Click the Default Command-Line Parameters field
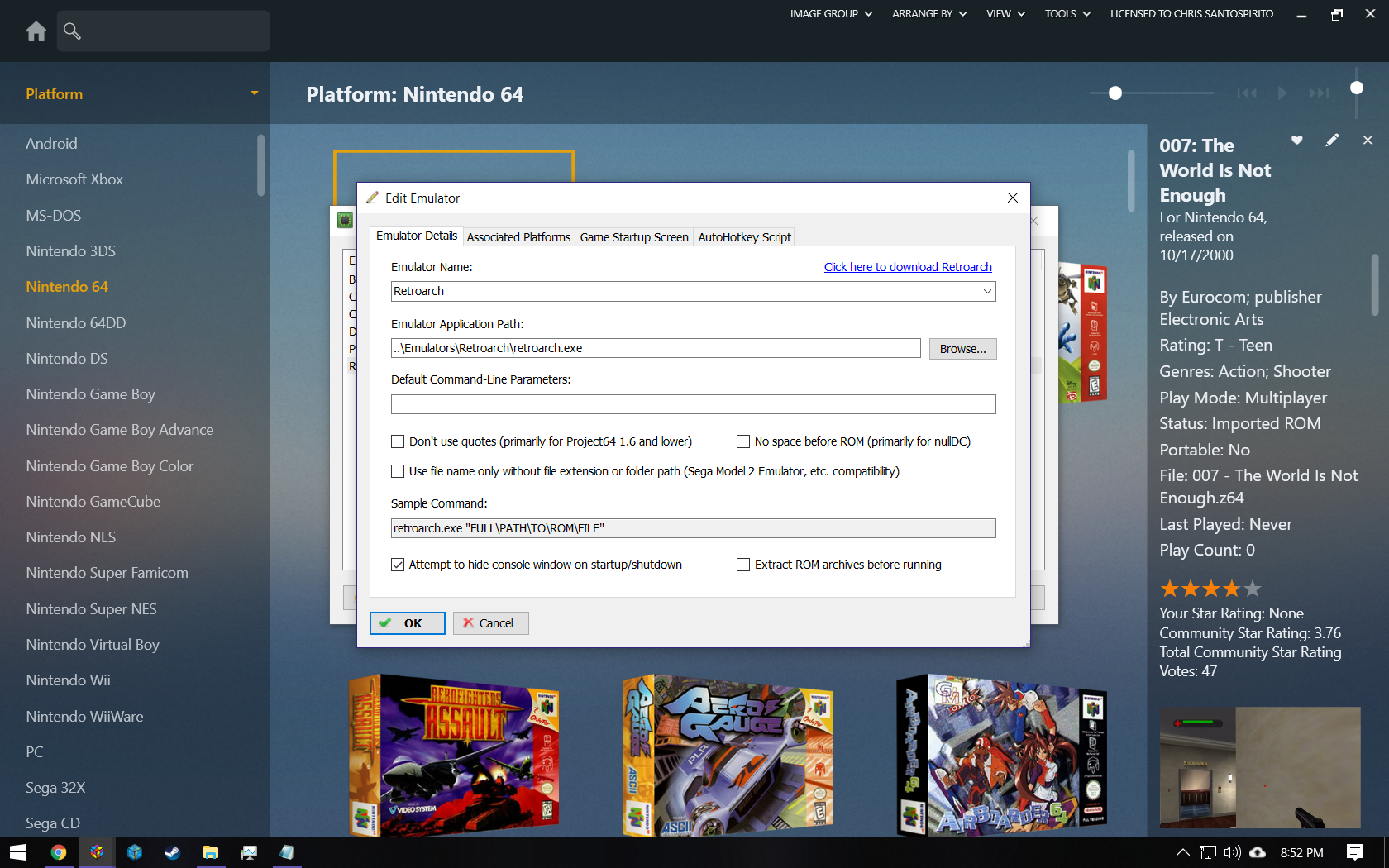 point(693,404)
